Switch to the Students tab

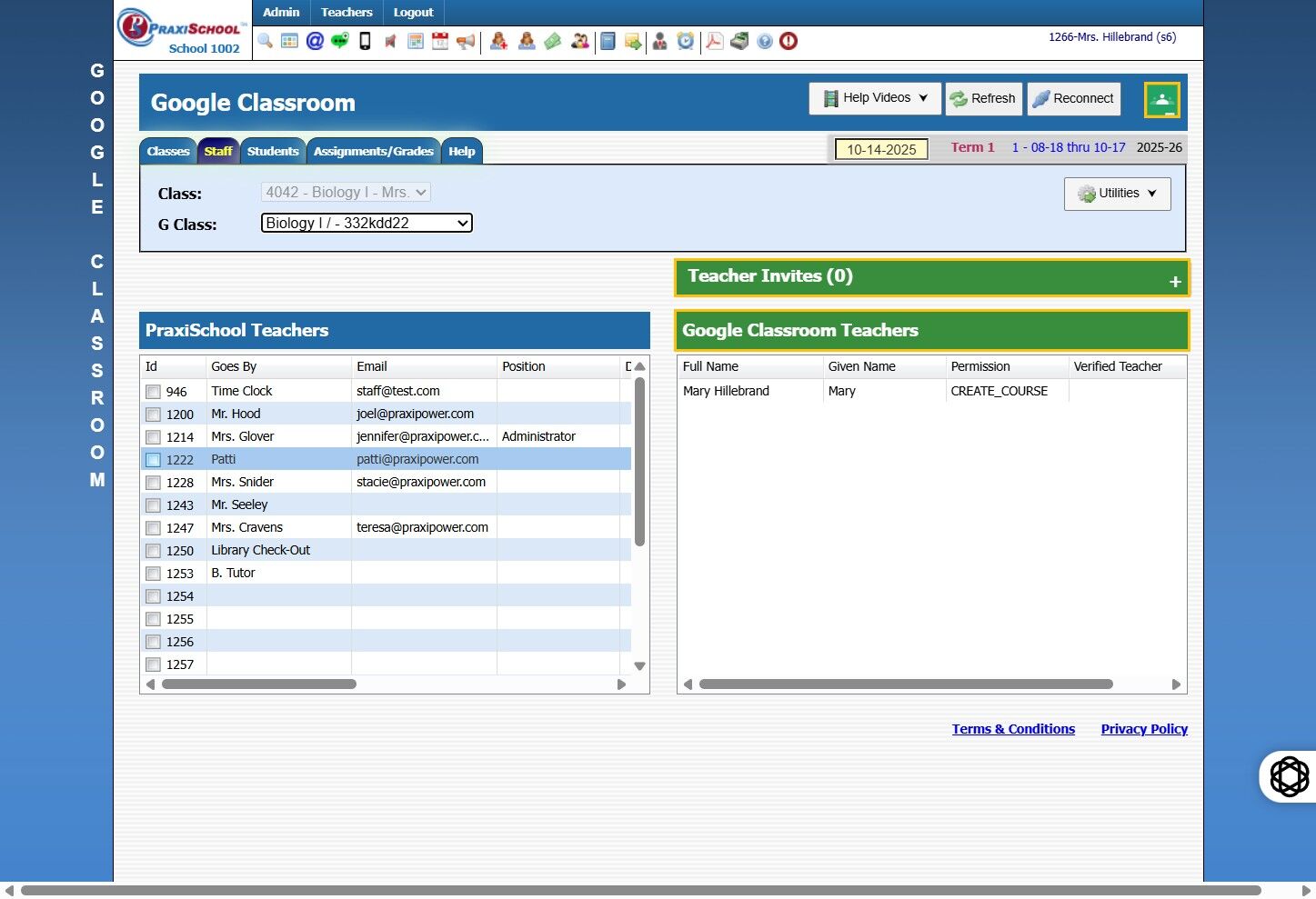point(273,152)
